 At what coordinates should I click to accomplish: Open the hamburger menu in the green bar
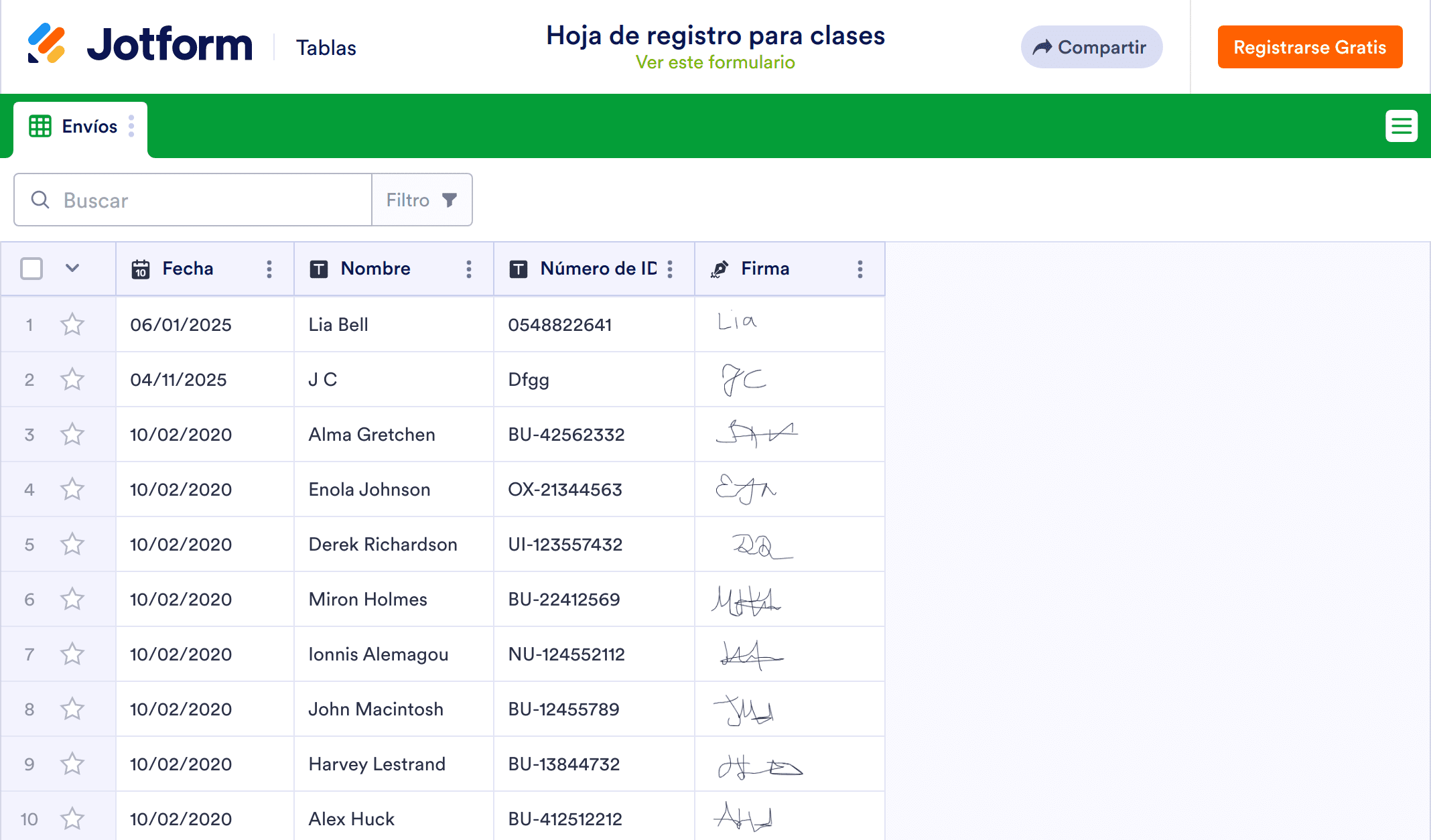coord(1401,126)
